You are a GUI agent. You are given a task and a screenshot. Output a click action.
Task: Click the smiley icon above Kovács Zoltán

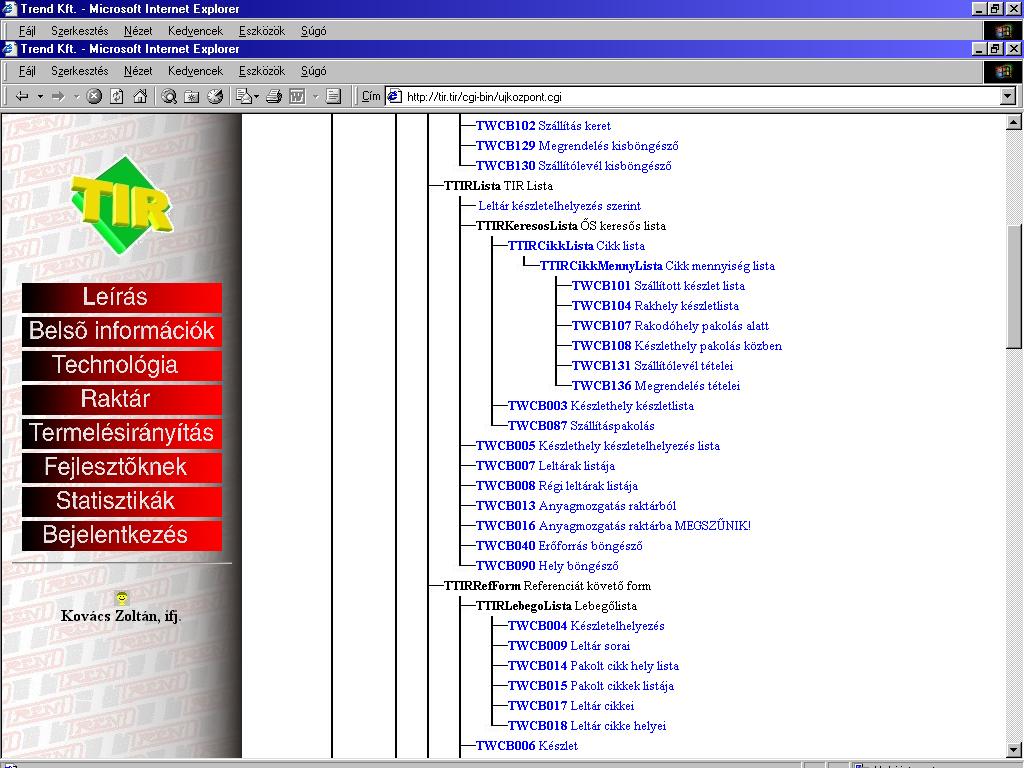(121, 598)
